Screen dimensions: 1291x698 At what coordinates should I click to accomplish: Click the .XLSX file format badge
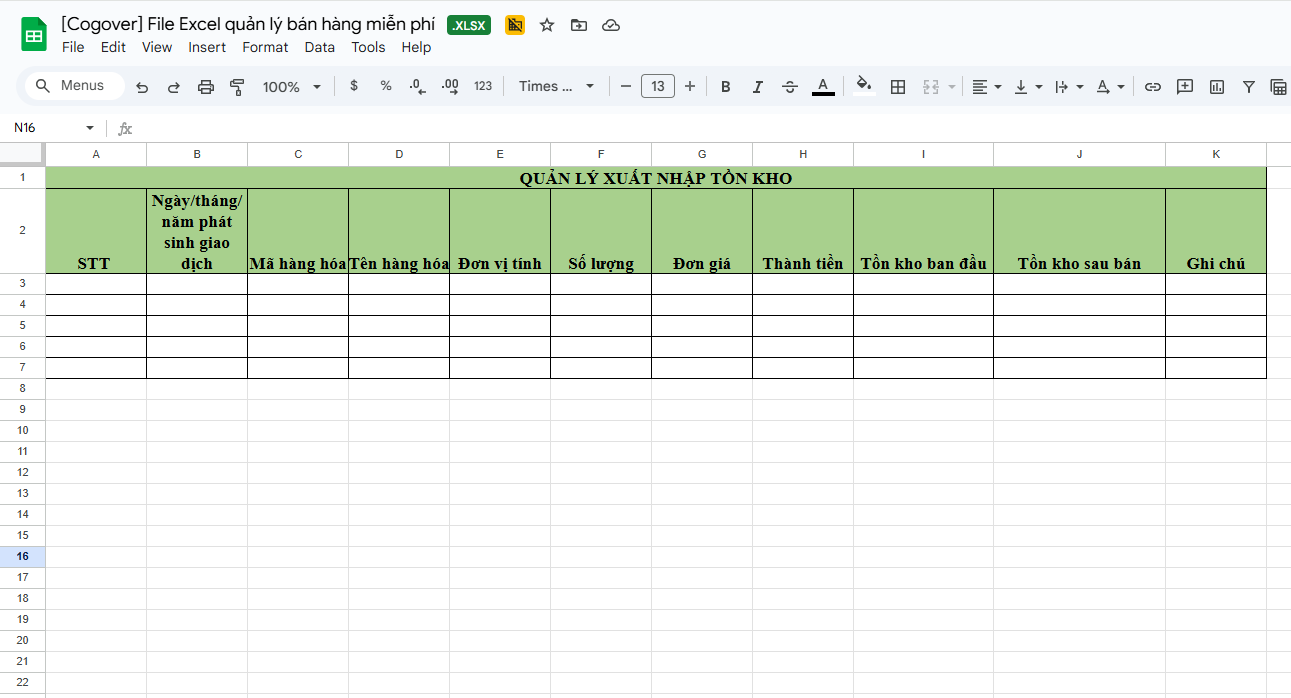tap(469, 25)
